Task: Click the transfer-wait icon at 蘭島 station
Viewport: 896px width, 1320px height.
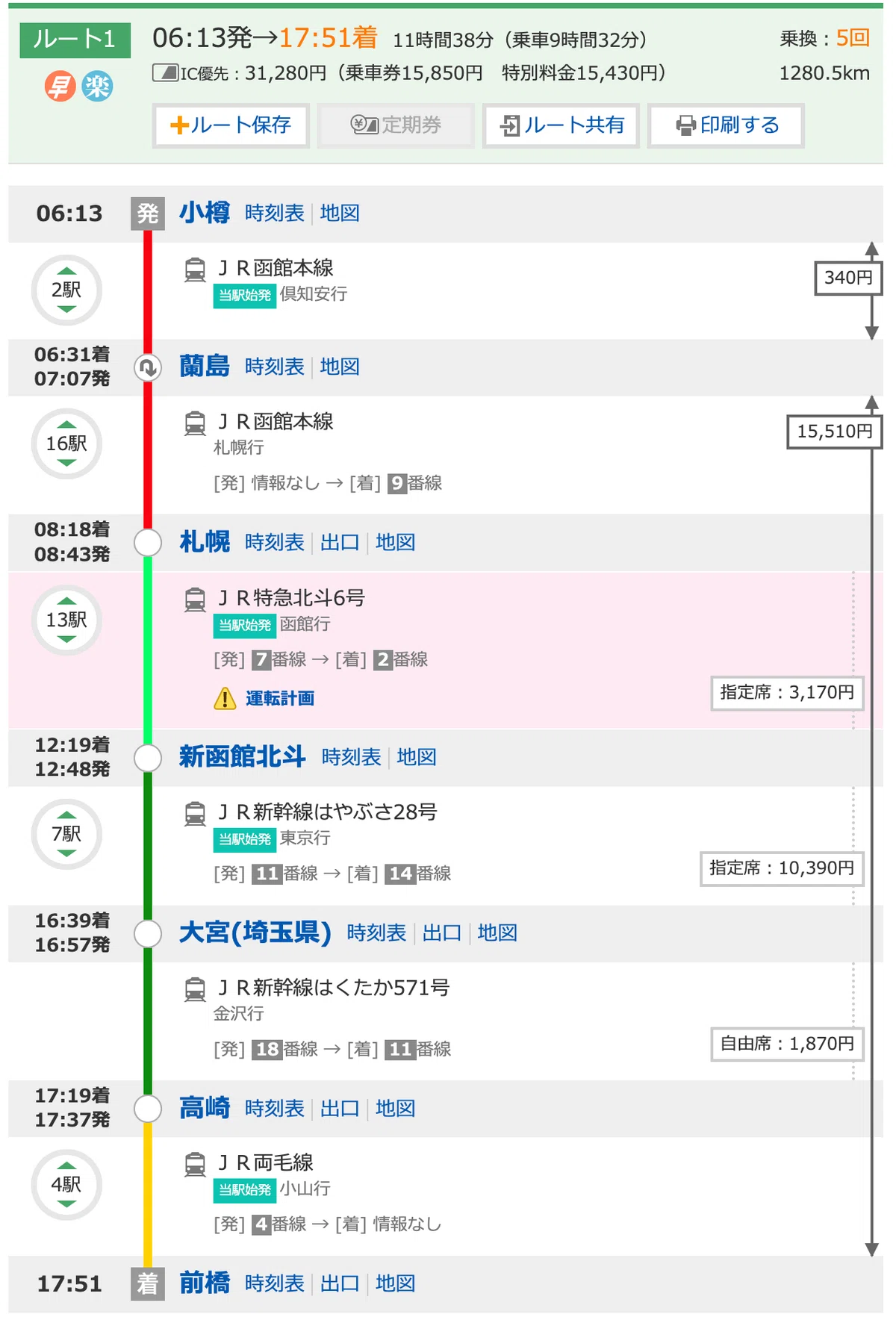Action: (x=148, y=367)
